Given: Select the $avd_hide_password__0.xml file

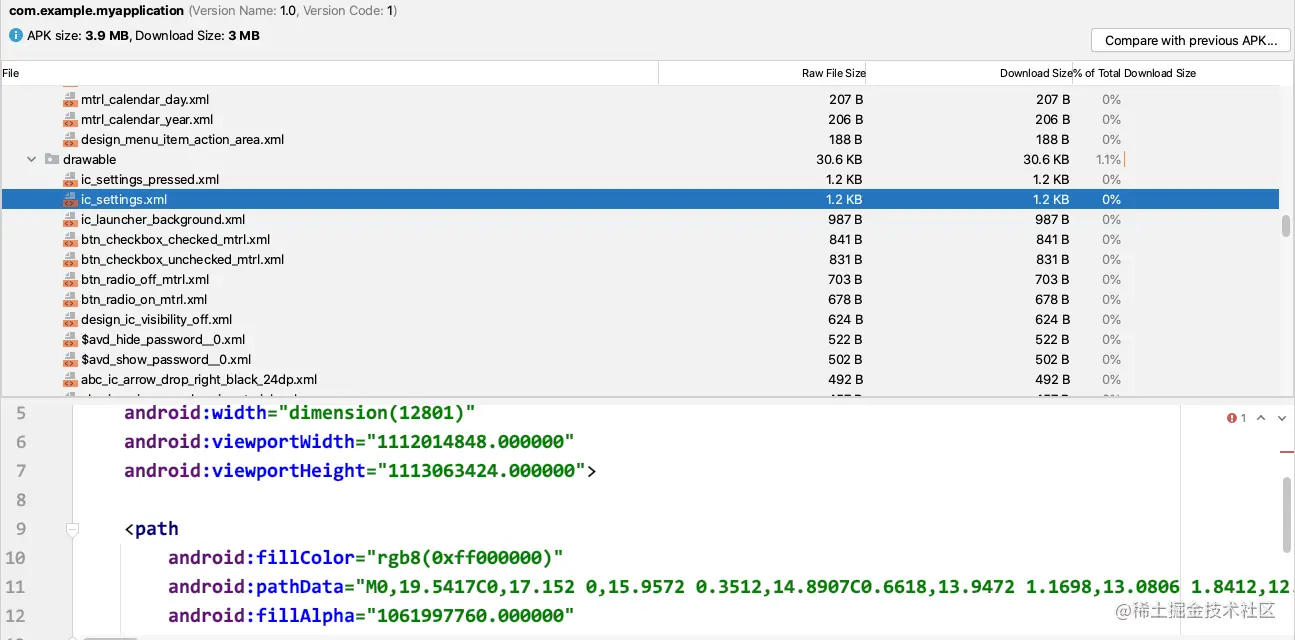Looking at the screenshot, I should pos(163,339).
